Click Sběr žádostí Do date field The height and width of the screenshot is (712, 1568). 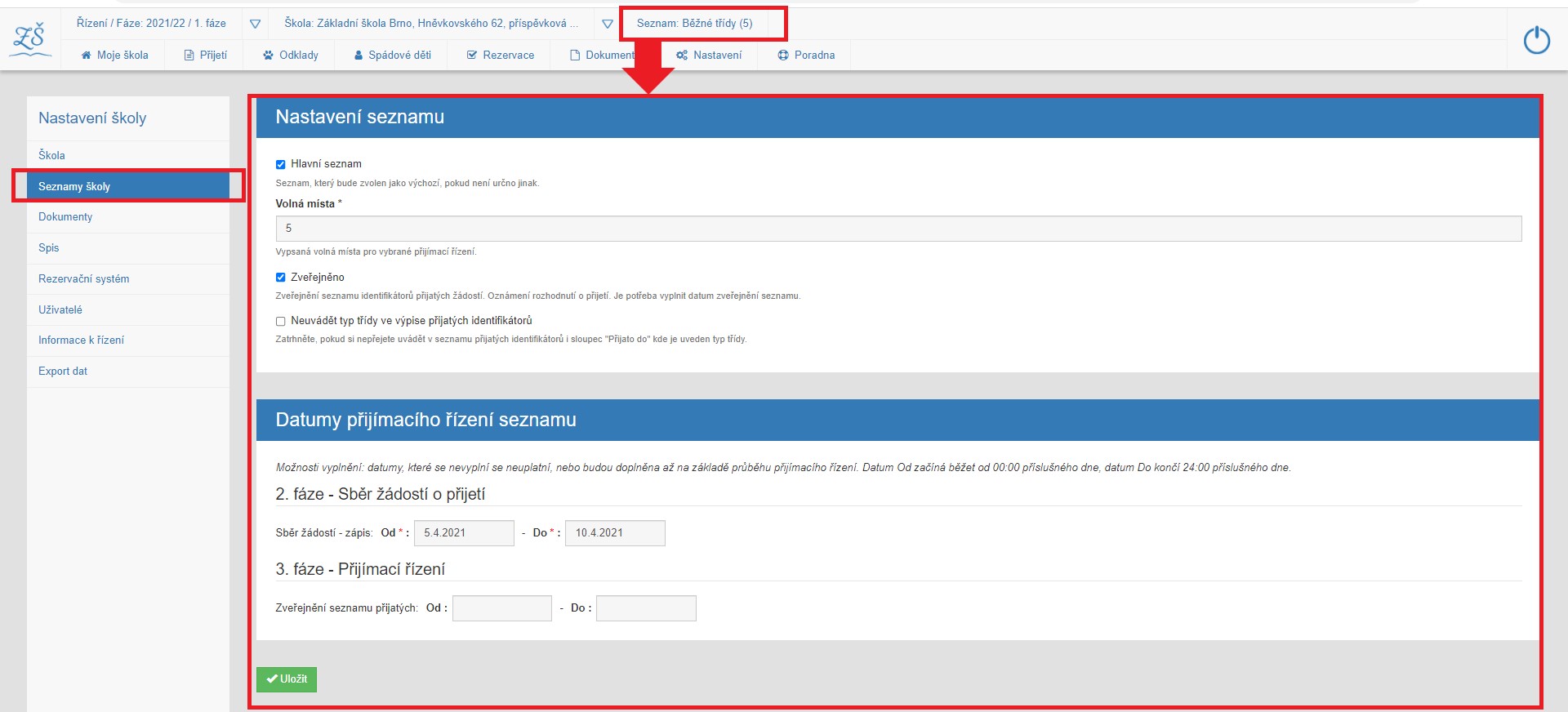(615, 533)
